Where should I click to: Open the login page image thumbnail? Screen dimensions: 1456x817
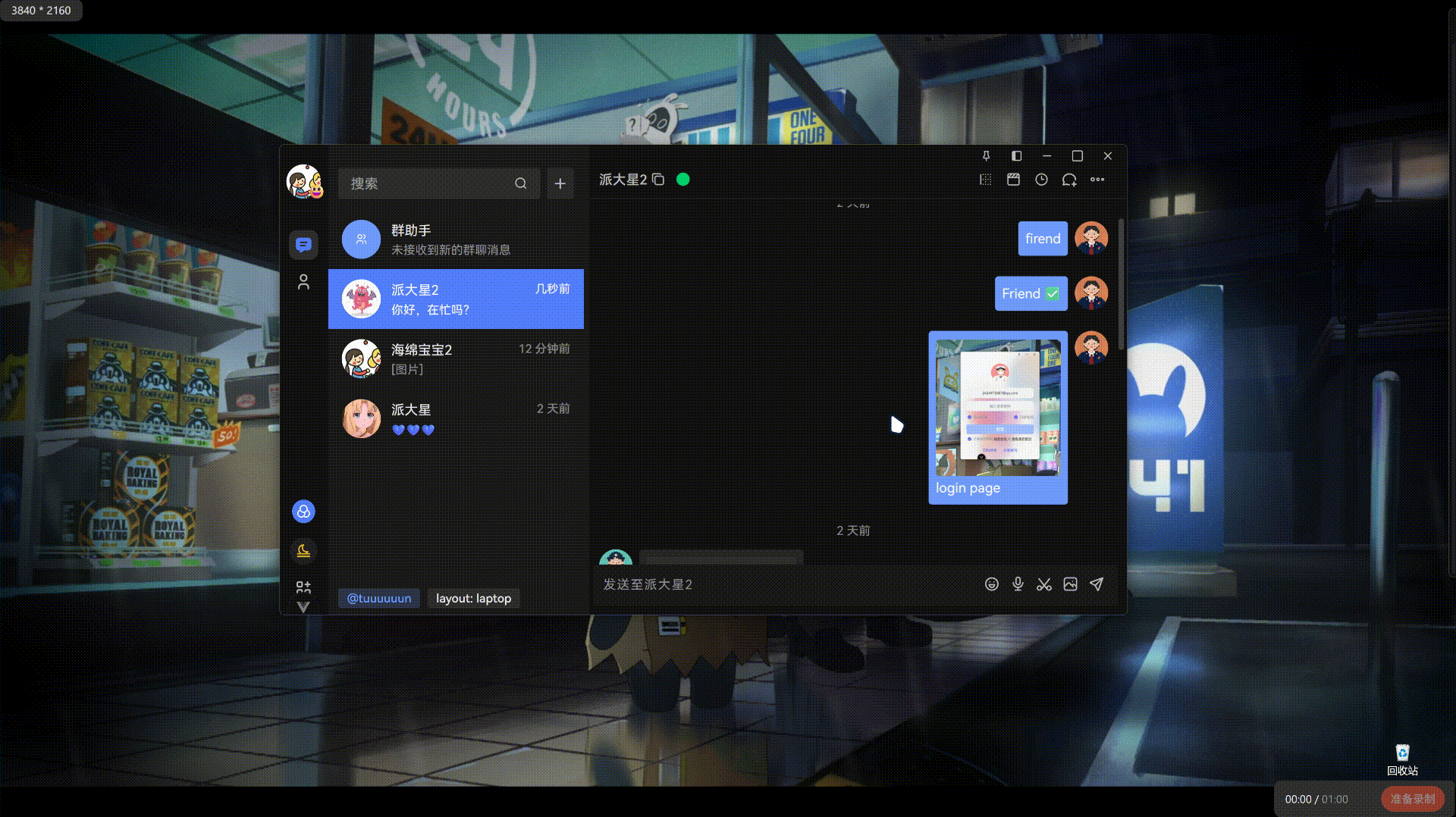[x=998, y=408]
